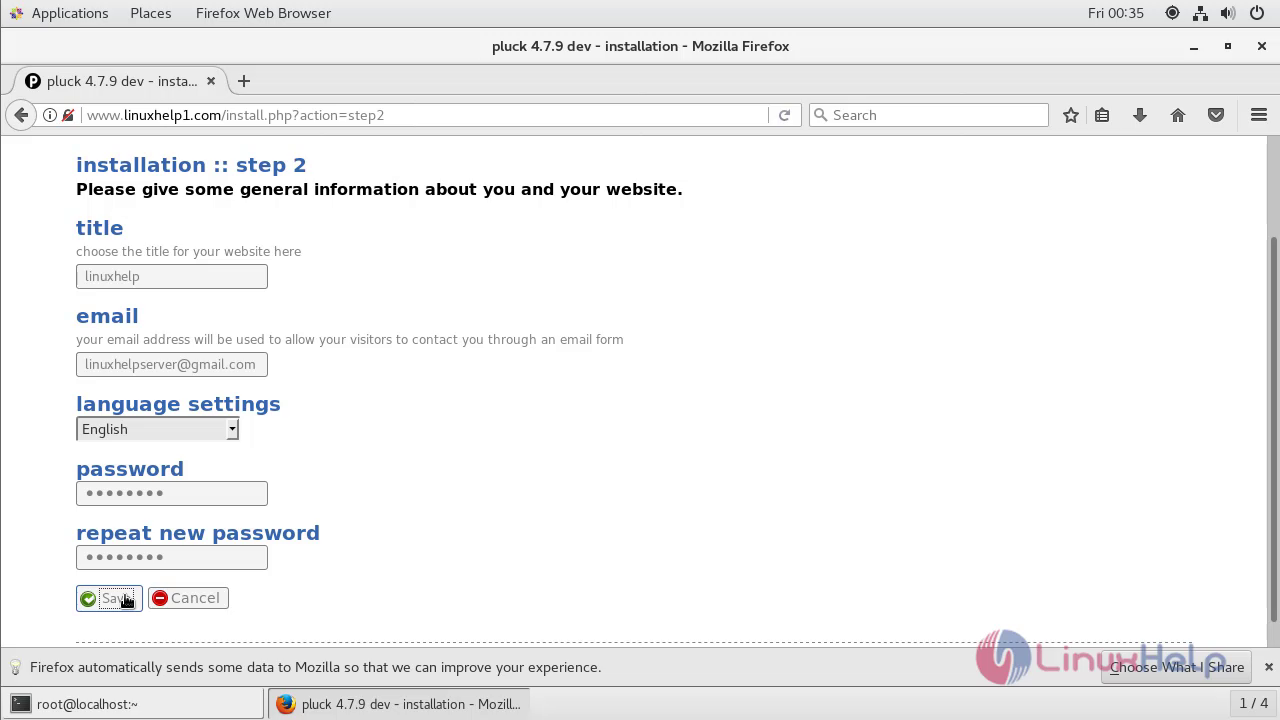Click the Pocket icon in toolbar
The image size is (1280, 720).
coord(1216,115)
